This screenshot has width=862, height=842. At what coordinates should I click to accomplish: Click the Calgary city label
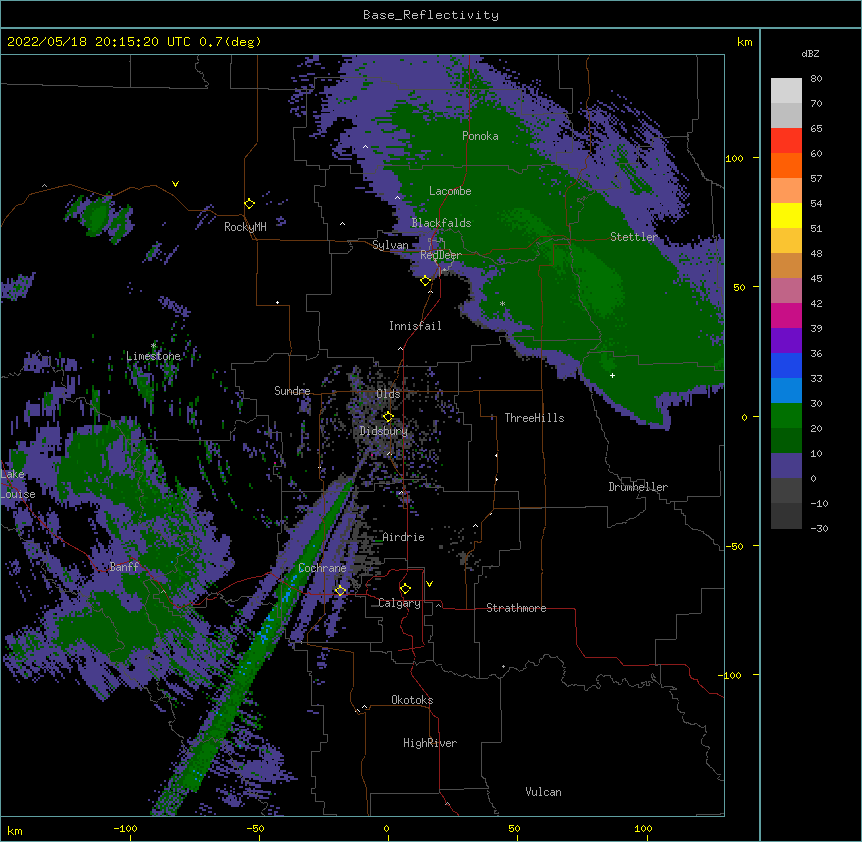tap(399, 603)
